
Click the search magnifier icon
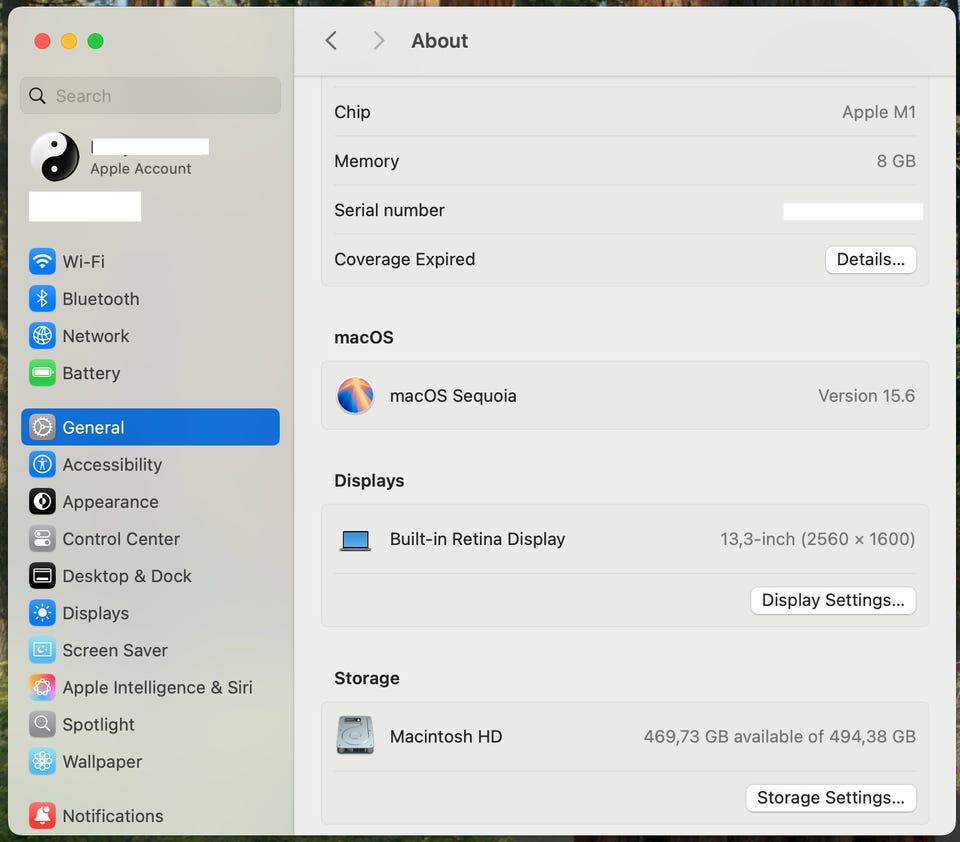point(37,96)
